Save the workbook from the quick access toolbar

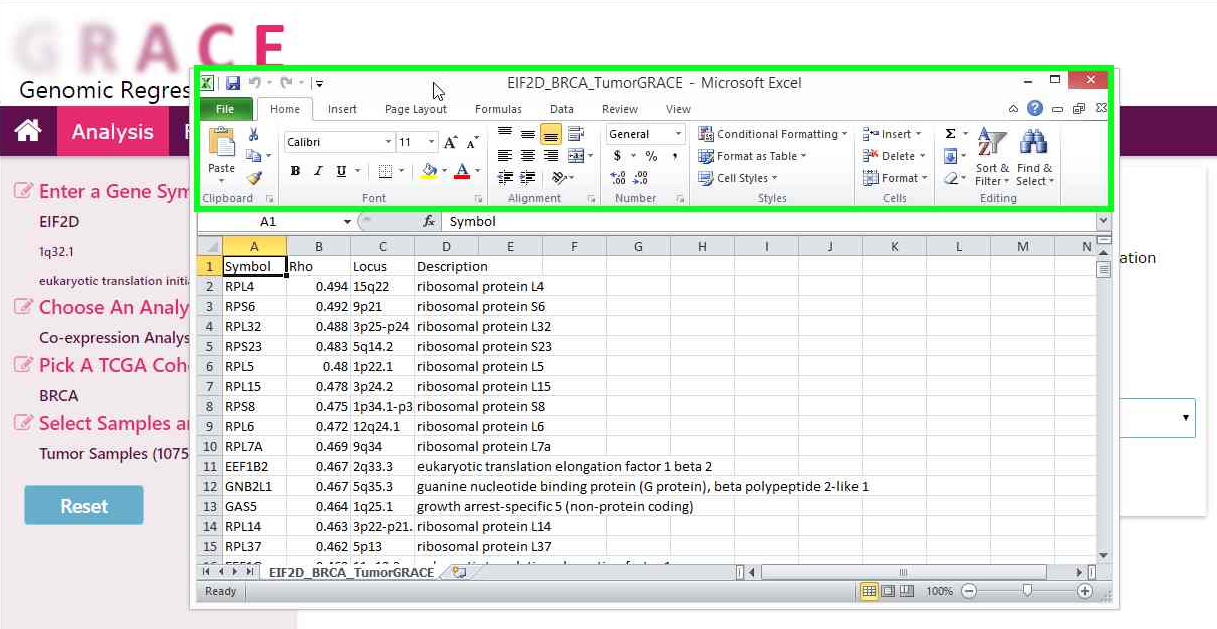pos(233,83)
